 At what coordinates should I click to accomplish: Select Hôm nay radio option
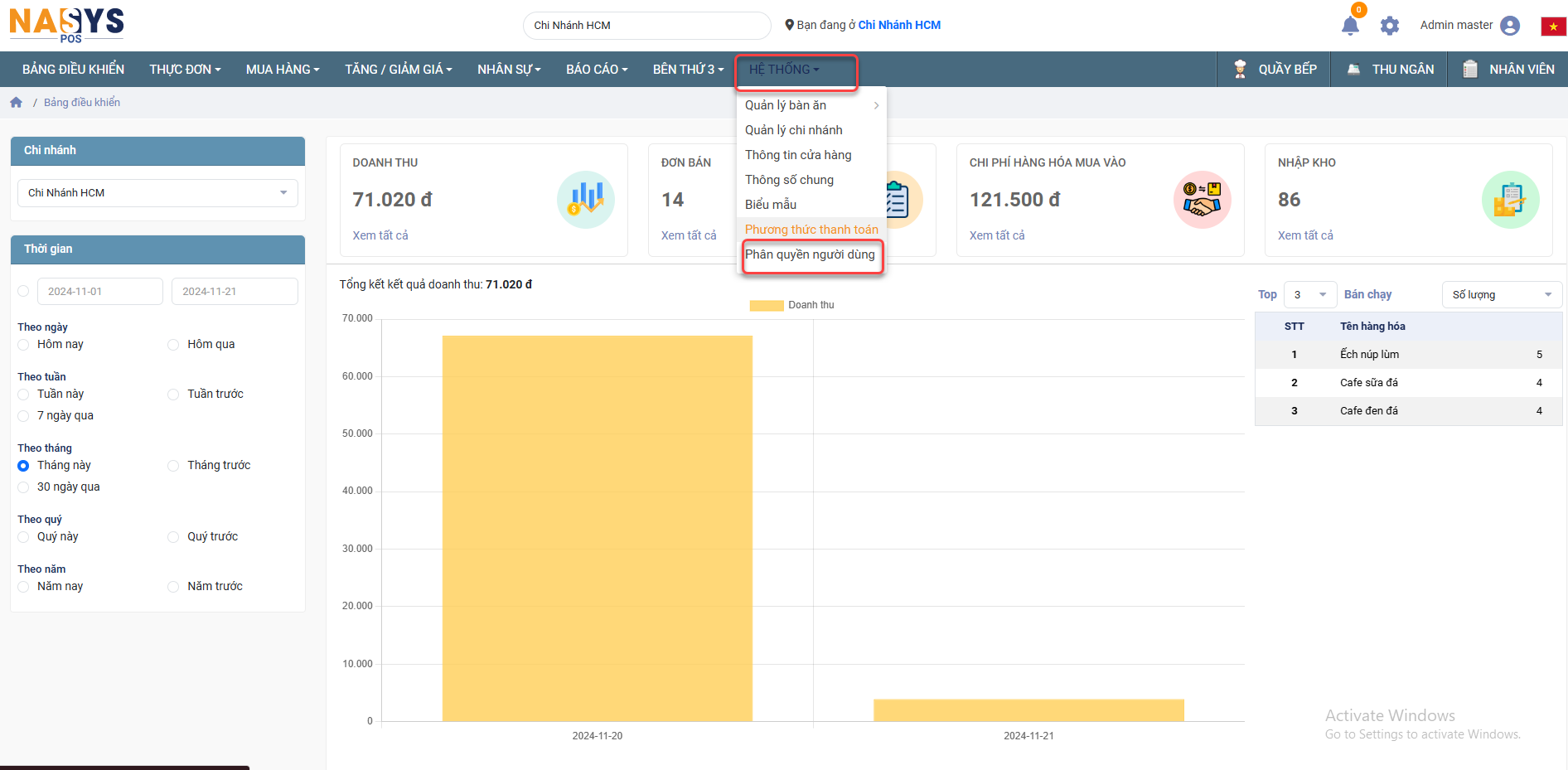click(x=23, y=345)
